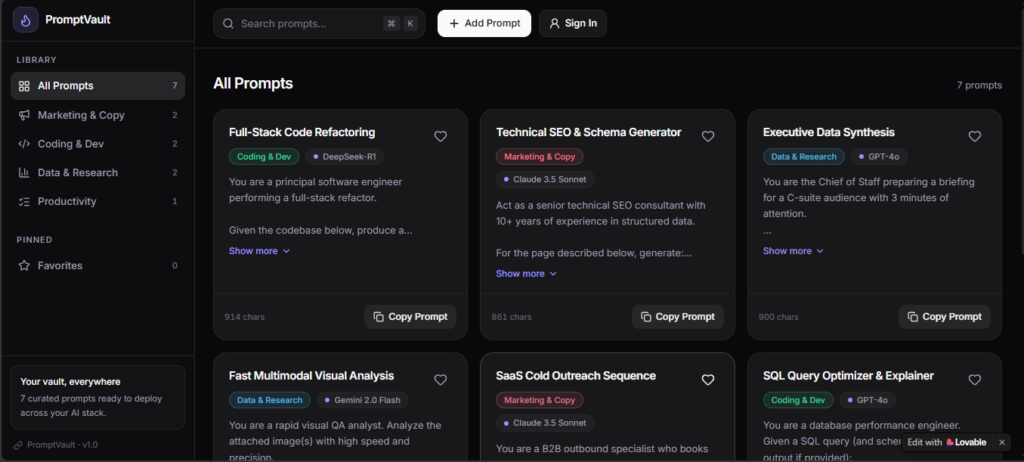Click copy icon on Technical SEO card
This screenshot has height=462, width=1024.
[x=646, y=317]
